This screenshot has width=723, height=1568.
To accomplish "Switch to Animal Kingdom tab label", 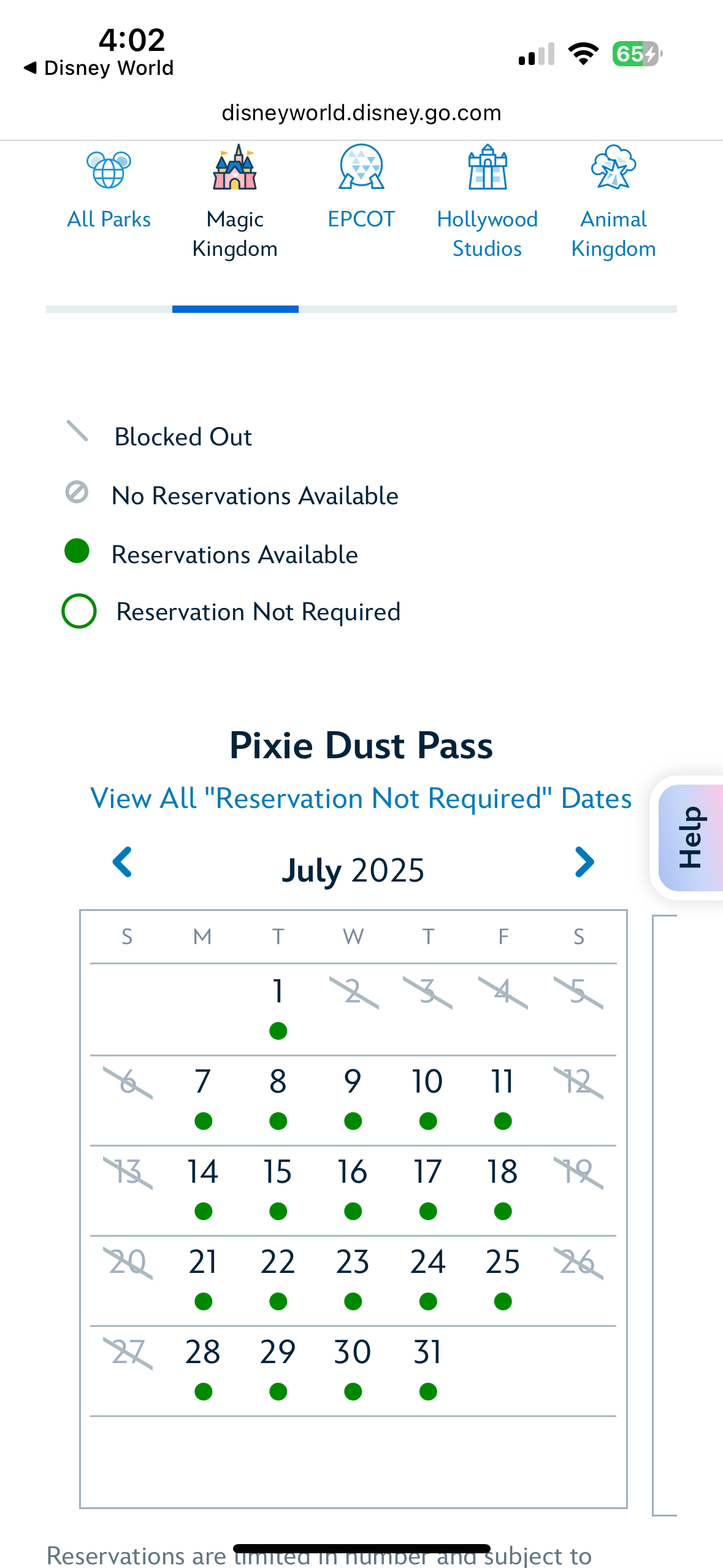I will pos(613,234).
